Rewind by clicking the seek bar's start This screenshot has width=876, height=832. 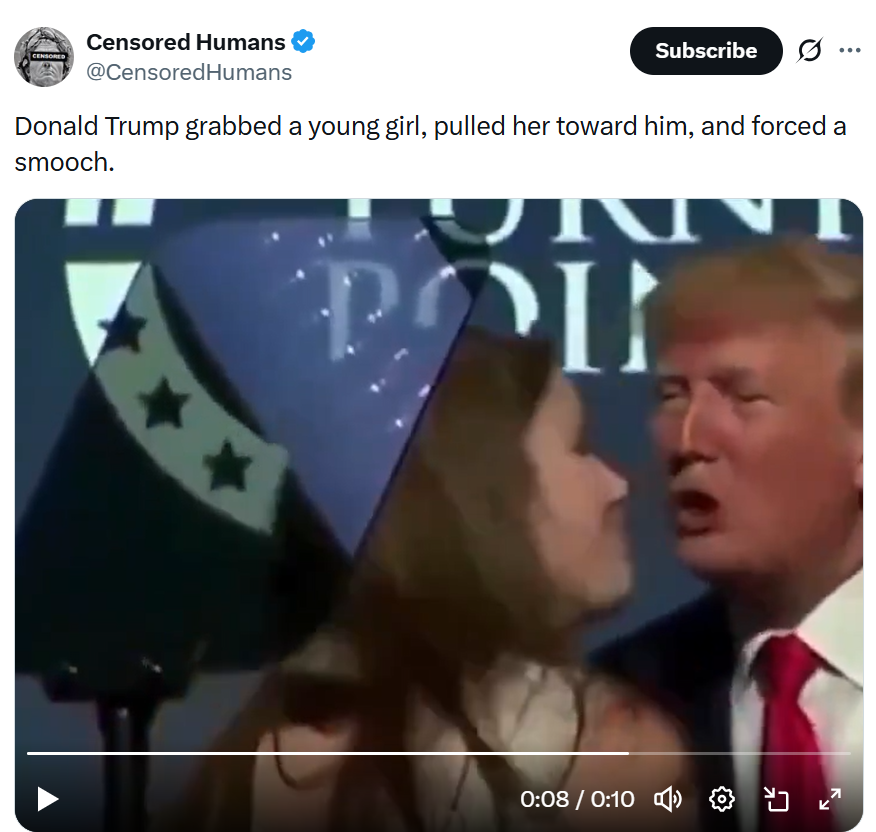pyautogui.click(x=30, y=753)
